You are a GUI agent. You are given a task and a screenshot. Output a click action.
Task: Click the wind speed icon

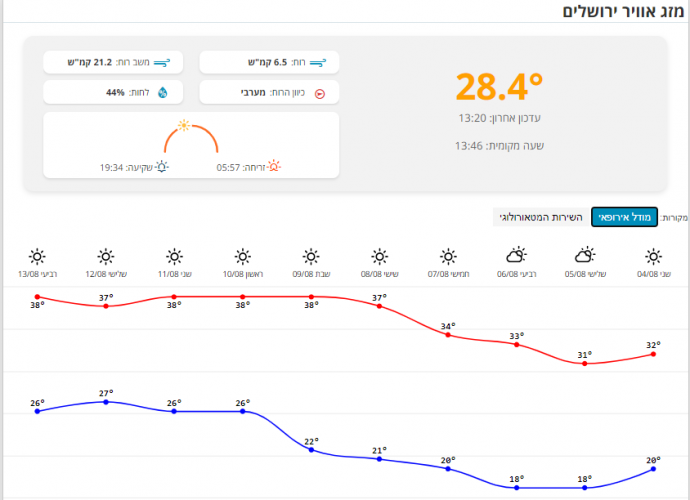click(x=320, y=63)
